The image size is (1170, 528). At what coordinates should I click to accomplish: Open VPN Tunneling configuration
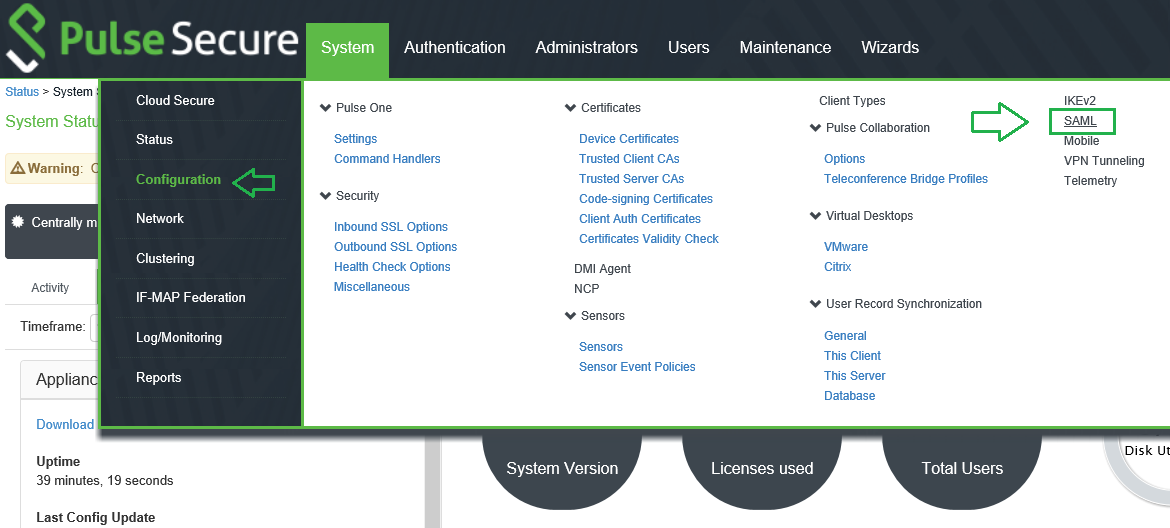click(x=1103, y=161)
